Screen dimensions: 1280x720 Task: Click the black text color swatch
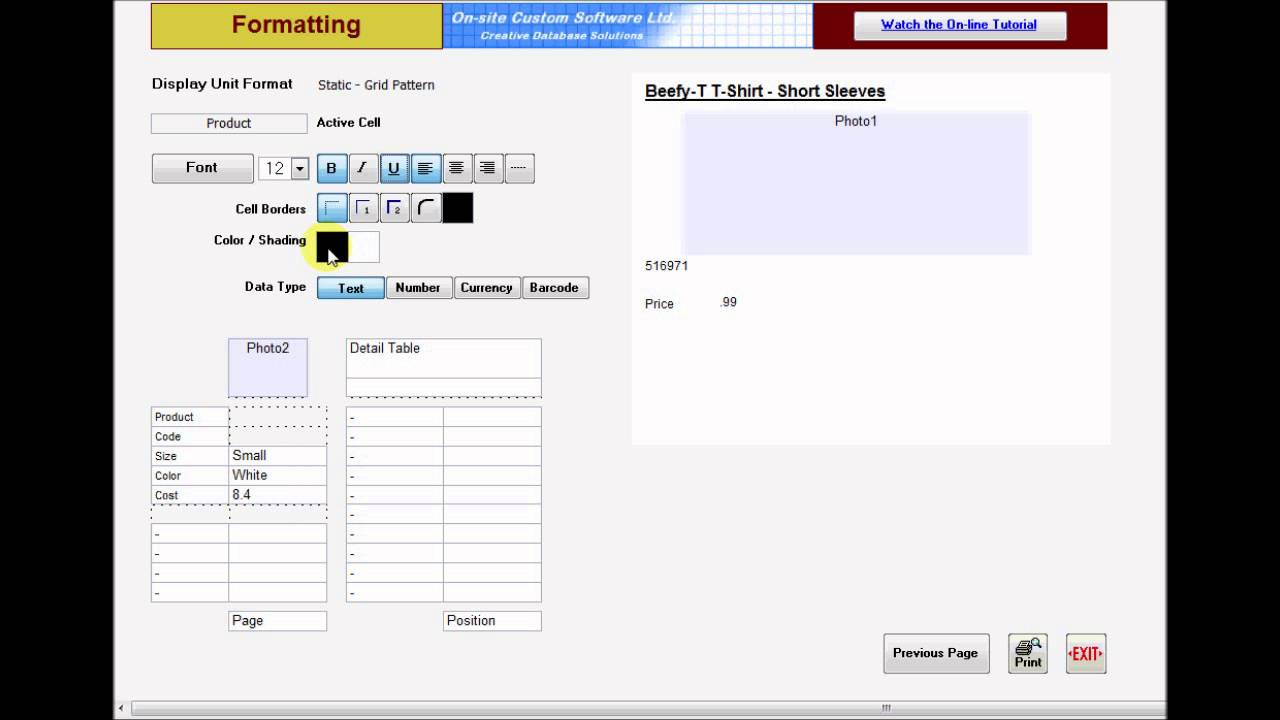pos(332,247)
